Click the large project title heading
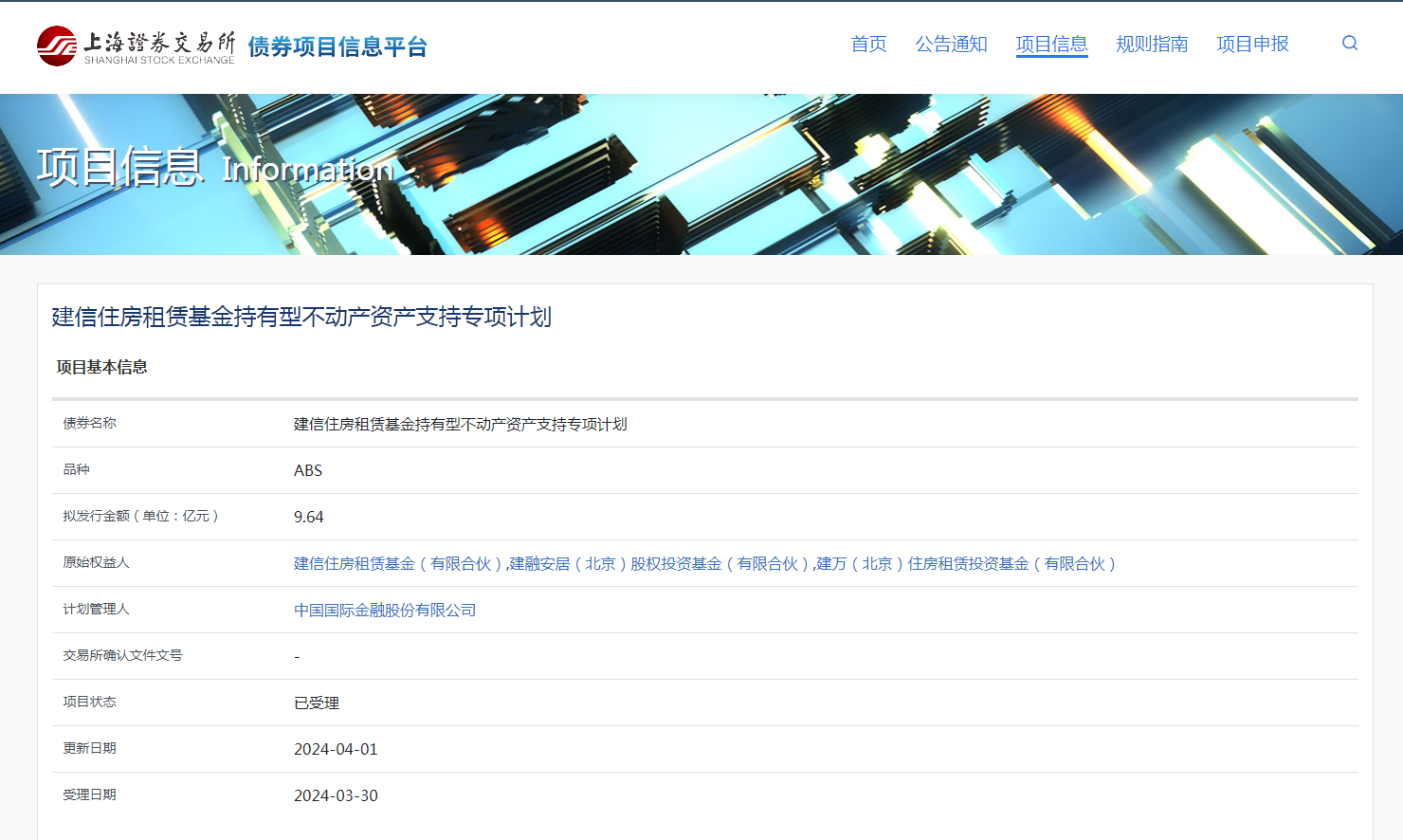This screenshot has height=840, width=1403. [x=301, y=317]
